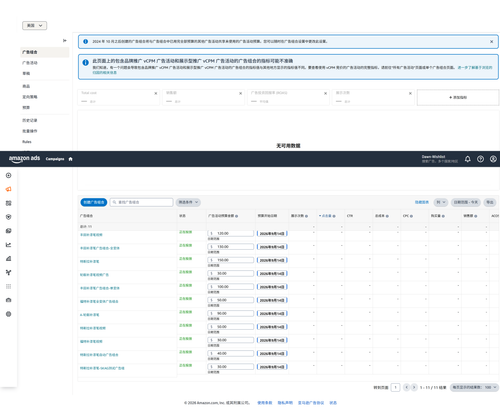Click the budget field showing 40.00
This screenshot has height=411, width=500.
[x=230, y=353]
